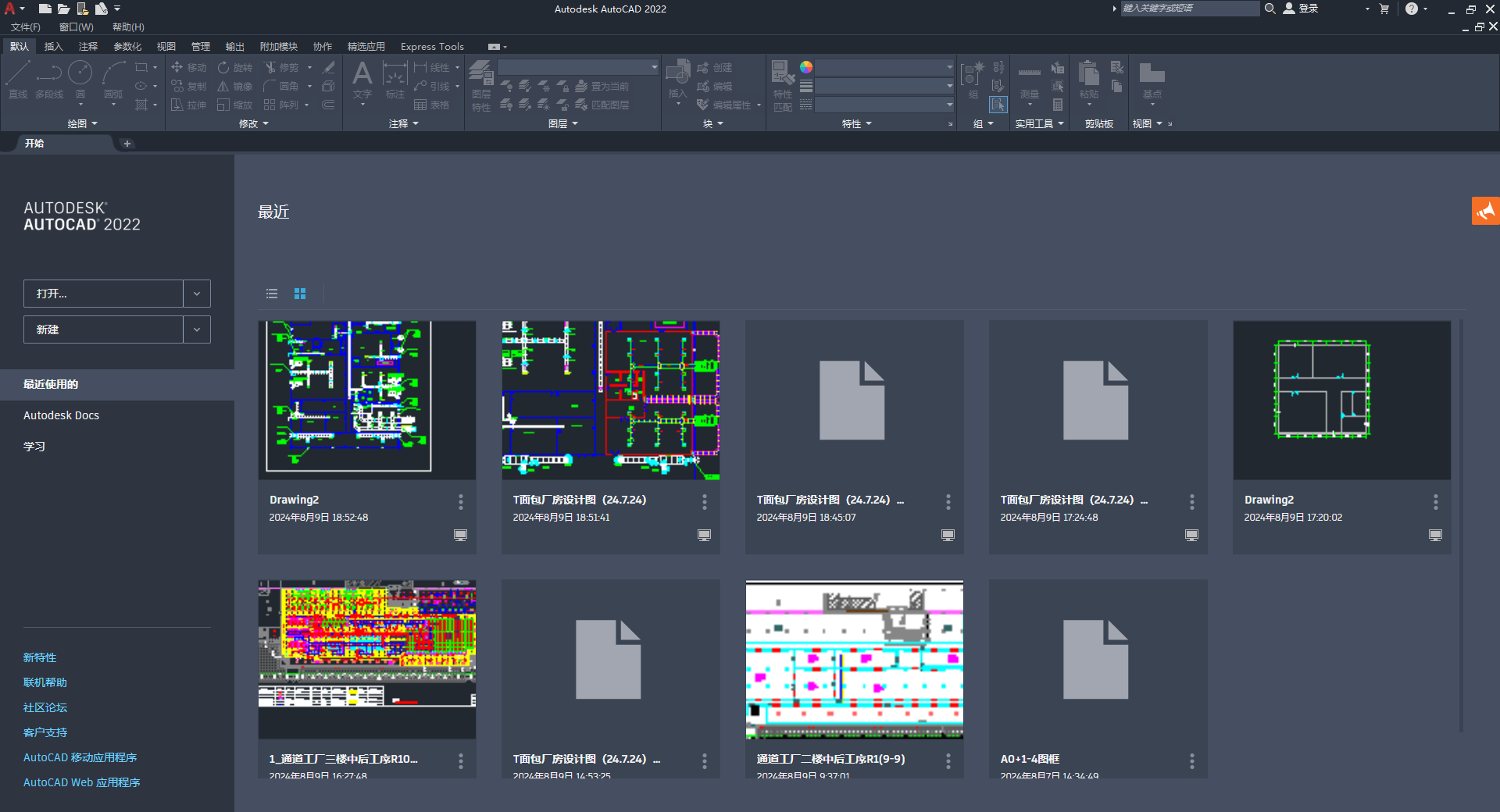Viewport: 1500px width, 812px height.
Task: Select the Arc (圆弧) tool
Action: 113,80
